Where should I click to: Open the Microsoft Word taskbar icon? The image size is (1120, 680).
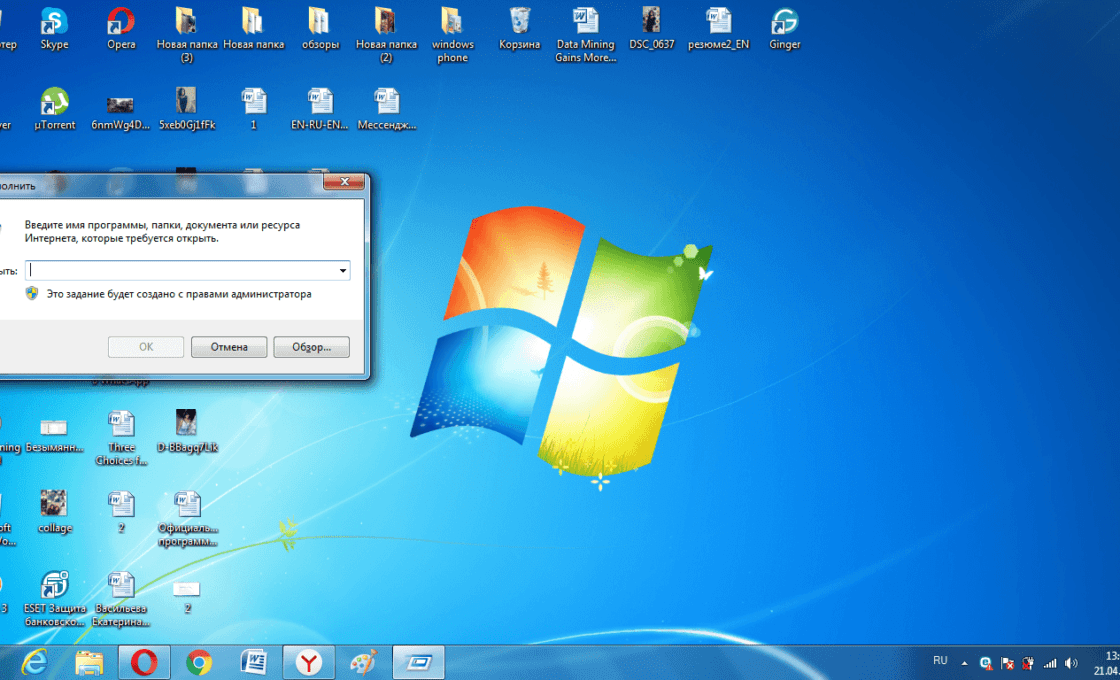(254, 662)
